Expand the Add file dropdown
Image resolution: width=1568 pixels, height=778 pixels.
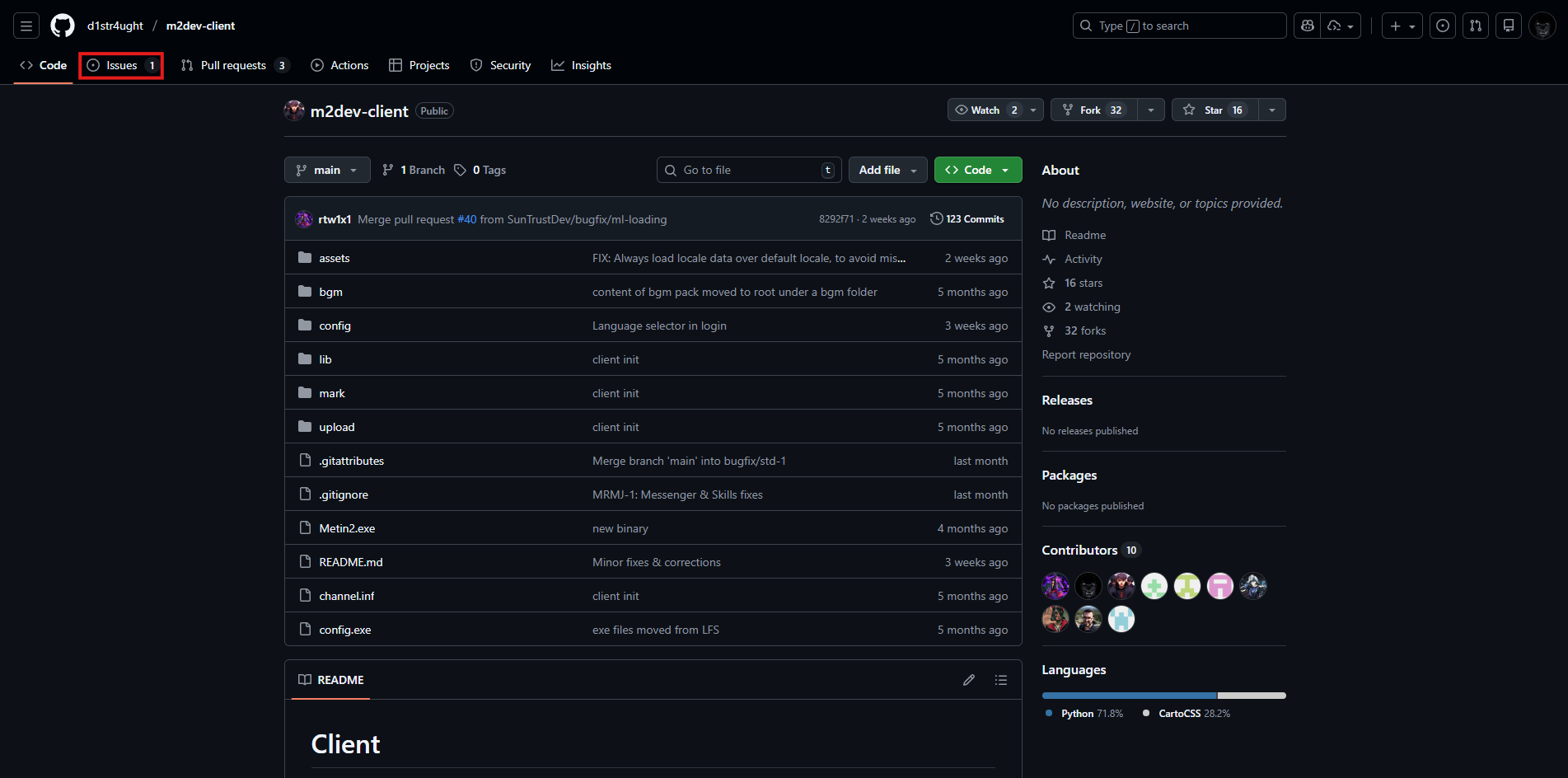point(887,170)
